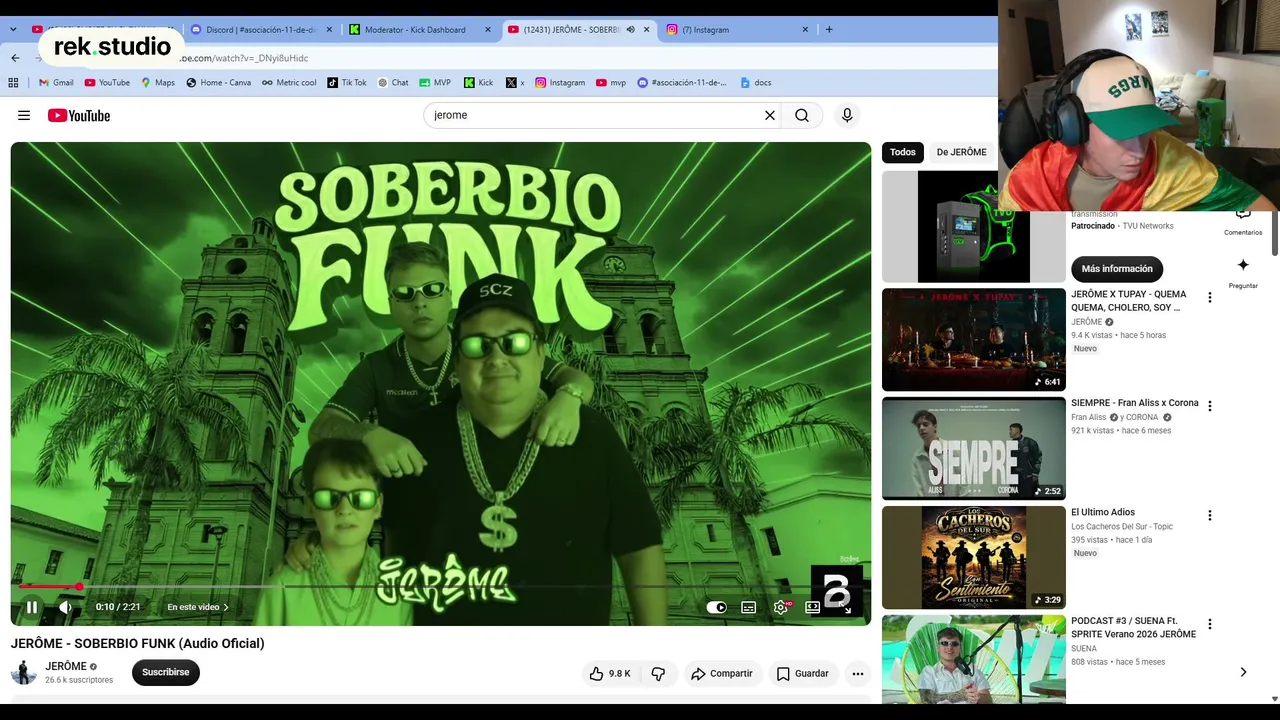Viewport: 1280px width, 720px height.
Task: Close the Discord browser tab
Action: tap(329, 30)
